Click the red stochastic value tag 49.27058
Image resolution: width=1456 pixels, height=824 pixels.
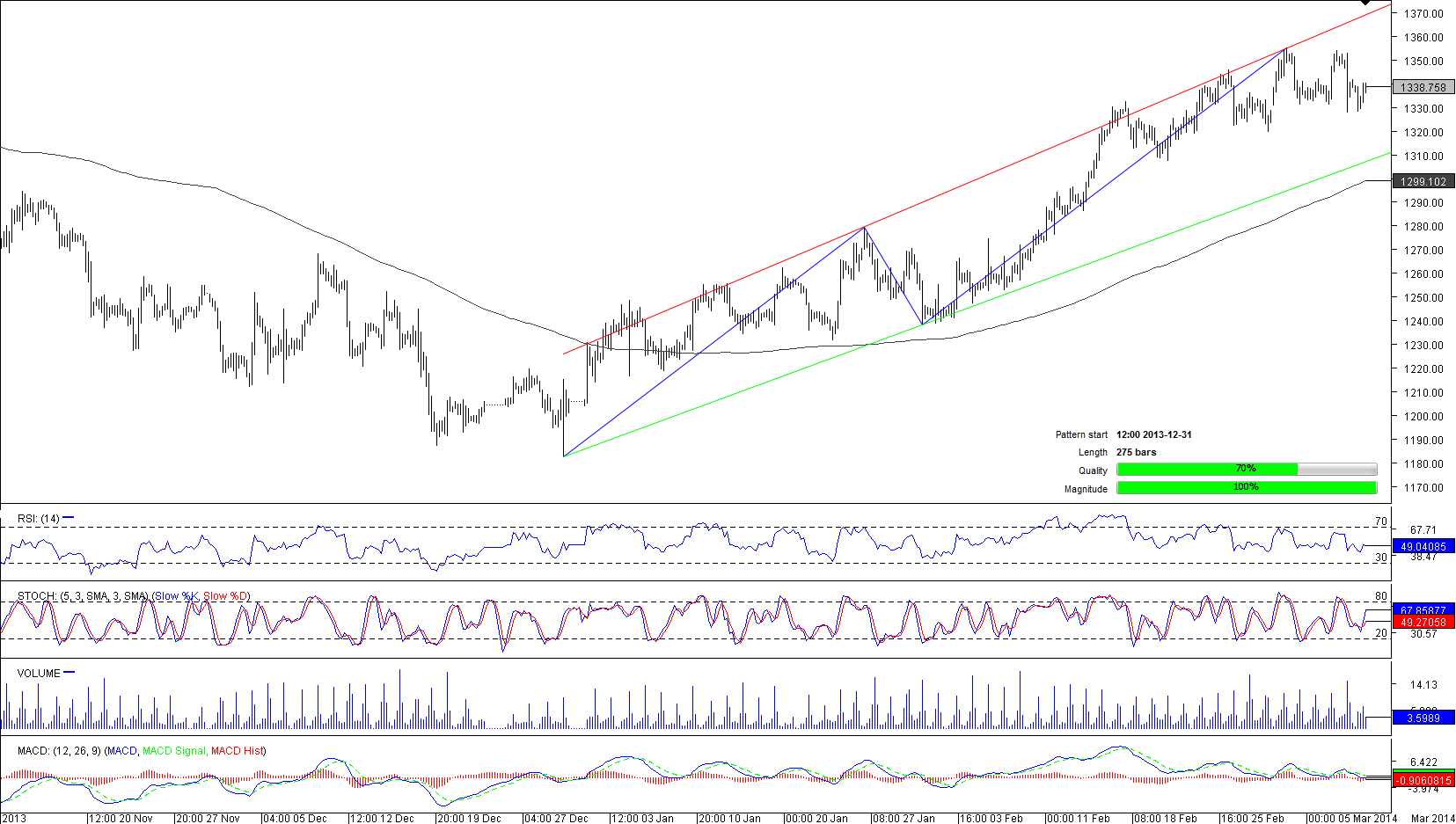(1423, 622)
